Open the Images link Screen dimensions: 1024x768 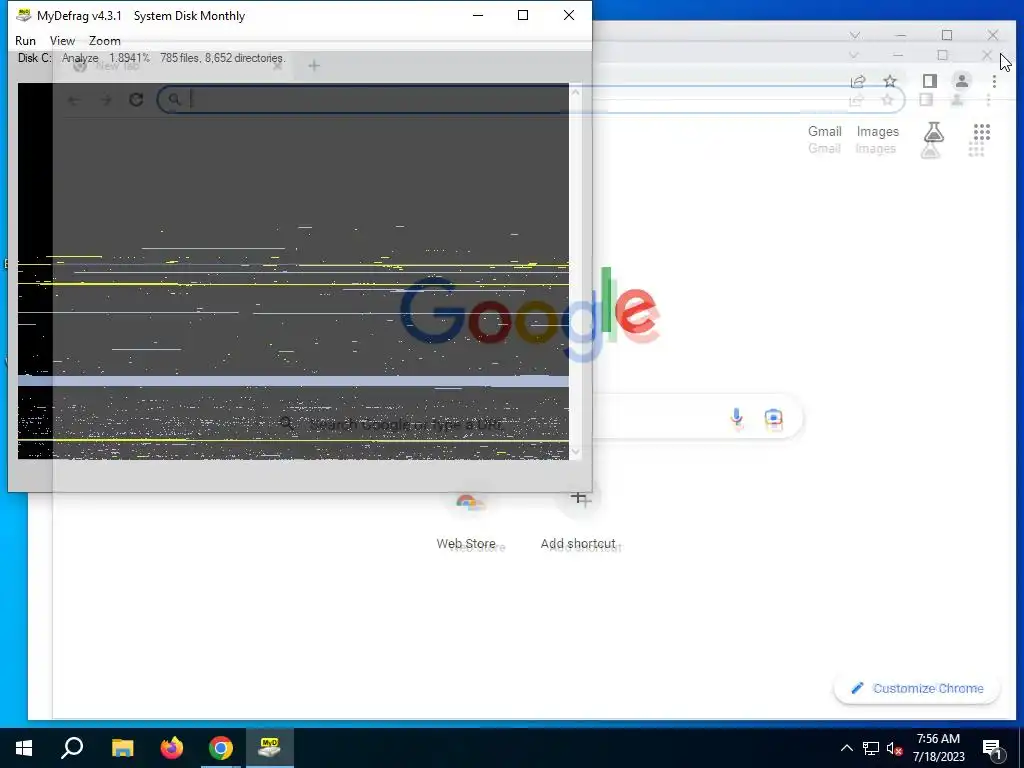pyautogui.click(x=877, y=131)
